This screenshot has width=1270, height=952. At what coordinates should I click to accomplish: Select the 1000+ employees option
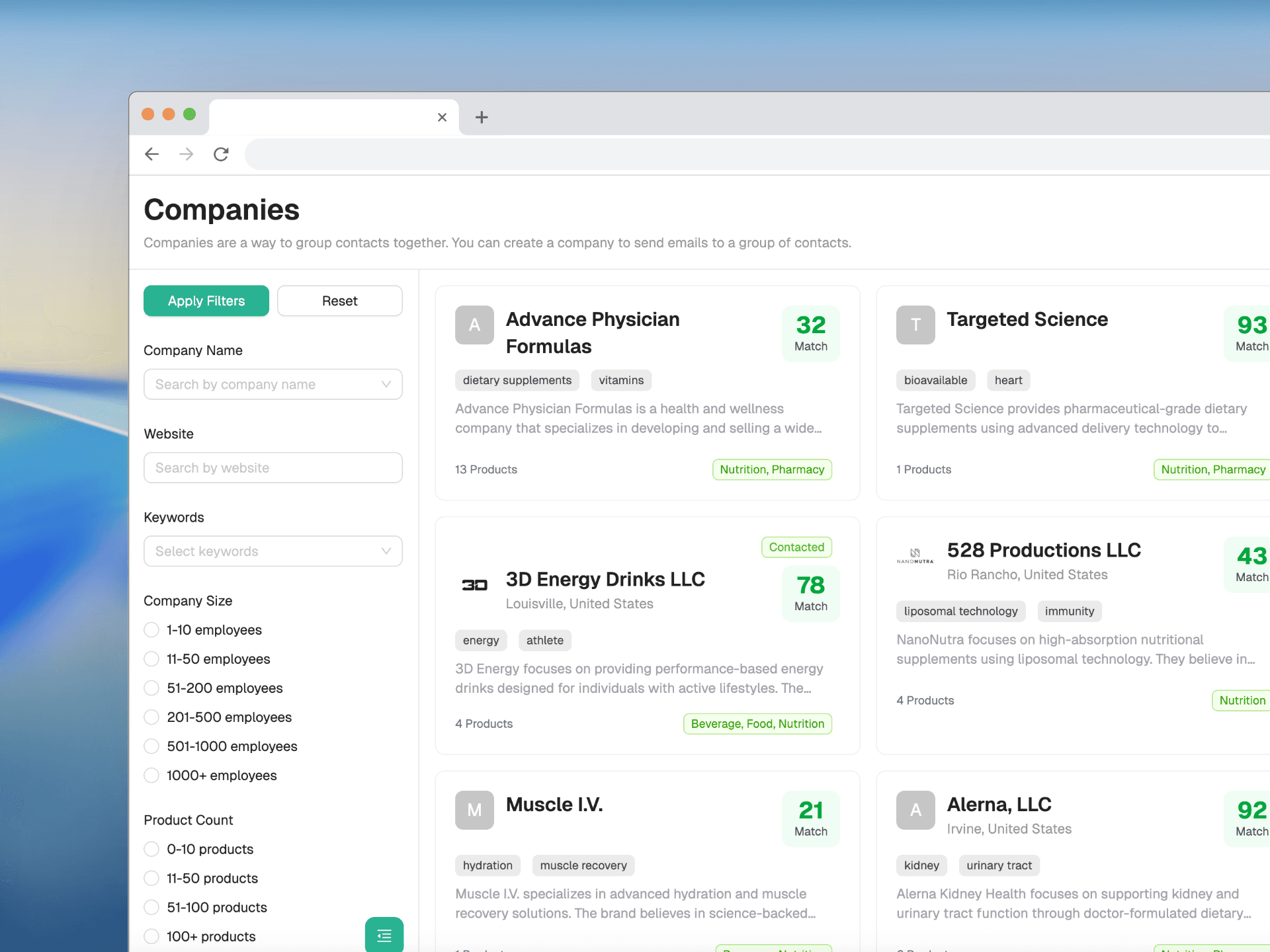coord(151,775)
